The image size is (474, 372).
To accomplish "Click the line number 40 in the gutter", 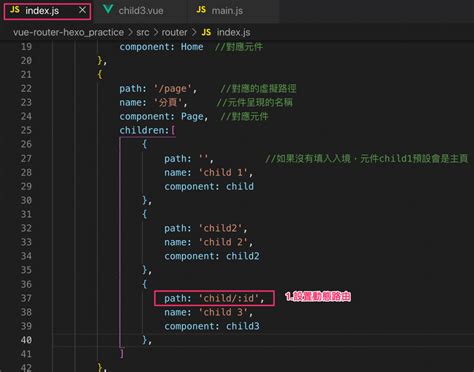I will click(26, 340).
